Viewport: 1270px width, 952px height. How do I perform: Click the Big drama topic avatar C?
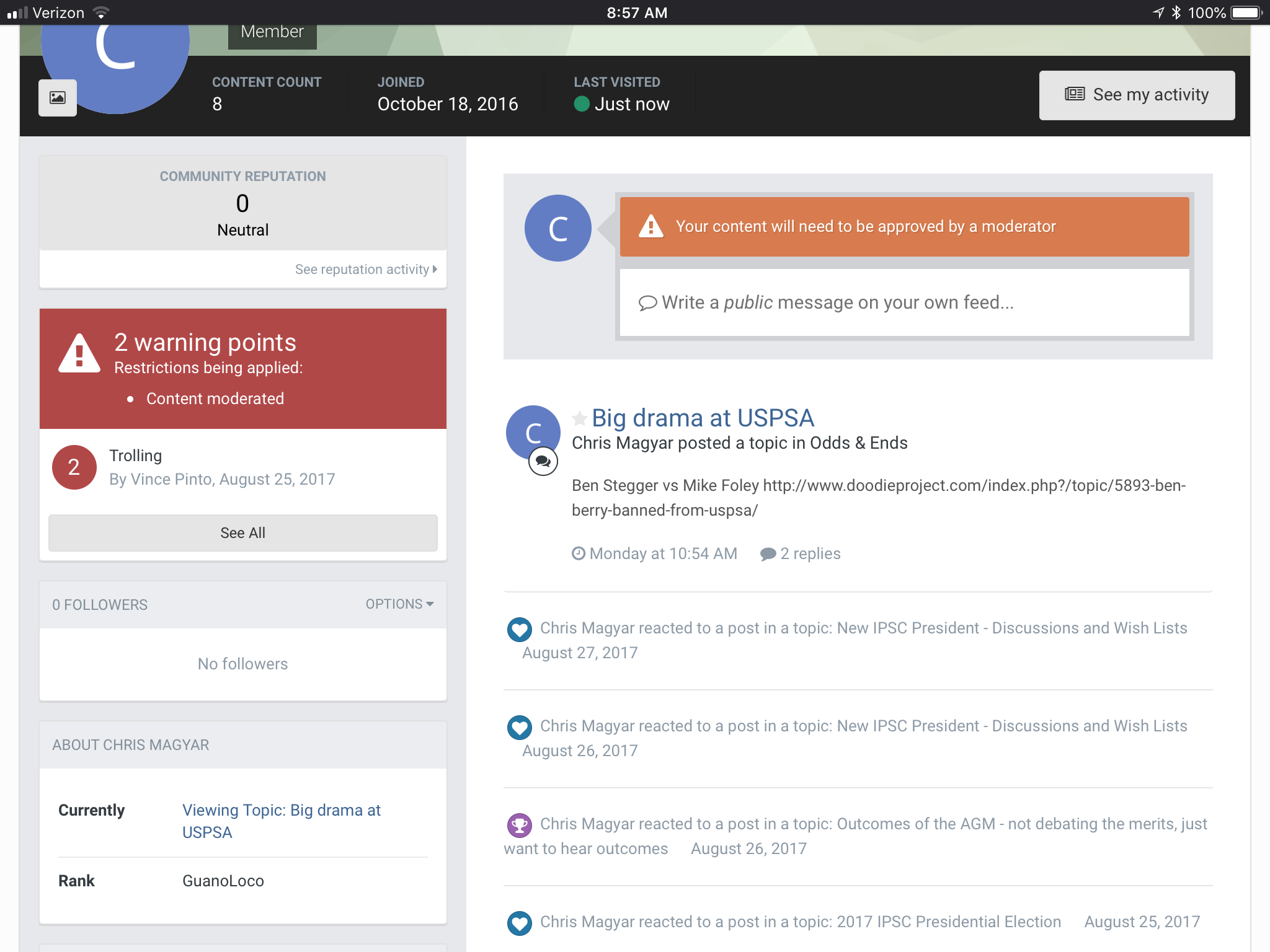(533, 433)
